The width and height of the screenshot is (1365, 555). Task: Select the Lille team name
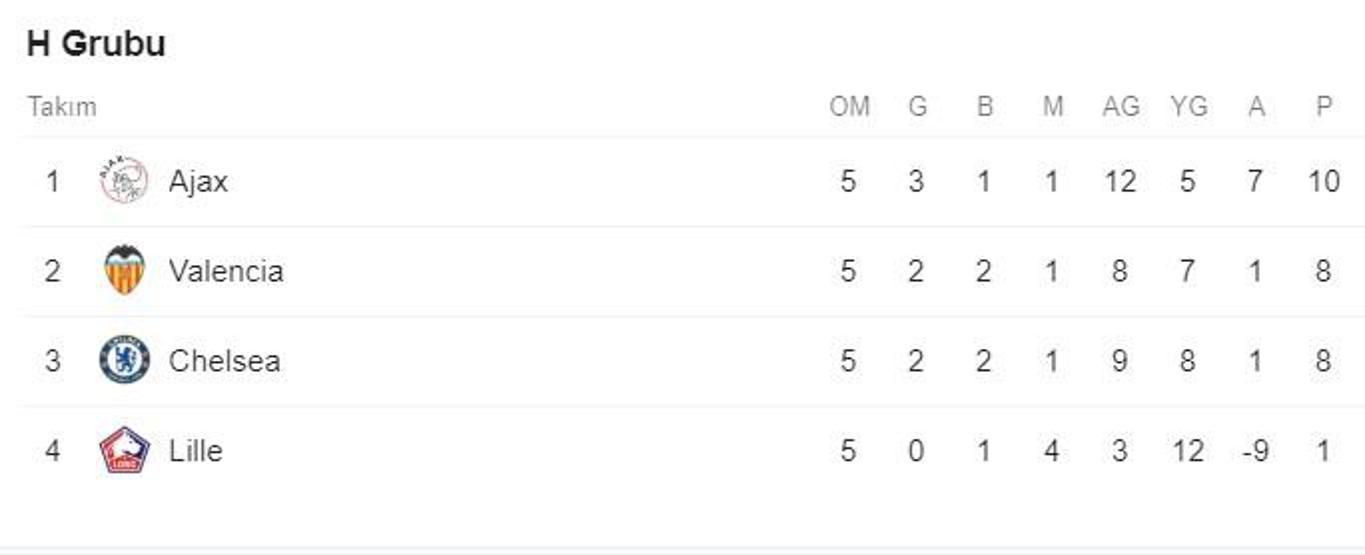click(x=195, y=451)
